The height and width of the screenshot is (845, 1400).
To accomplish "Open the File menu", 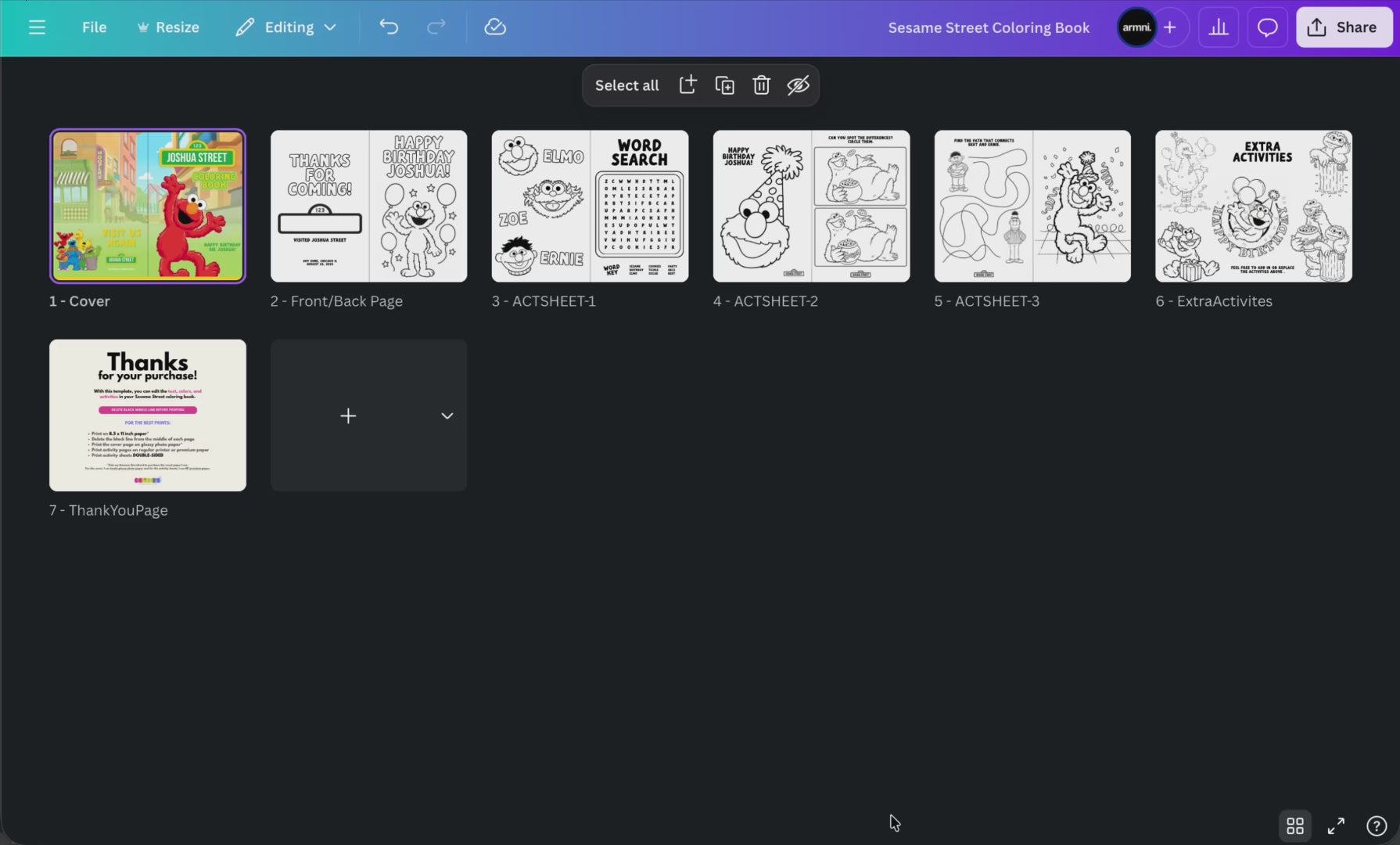I will (x=94, y=27).
